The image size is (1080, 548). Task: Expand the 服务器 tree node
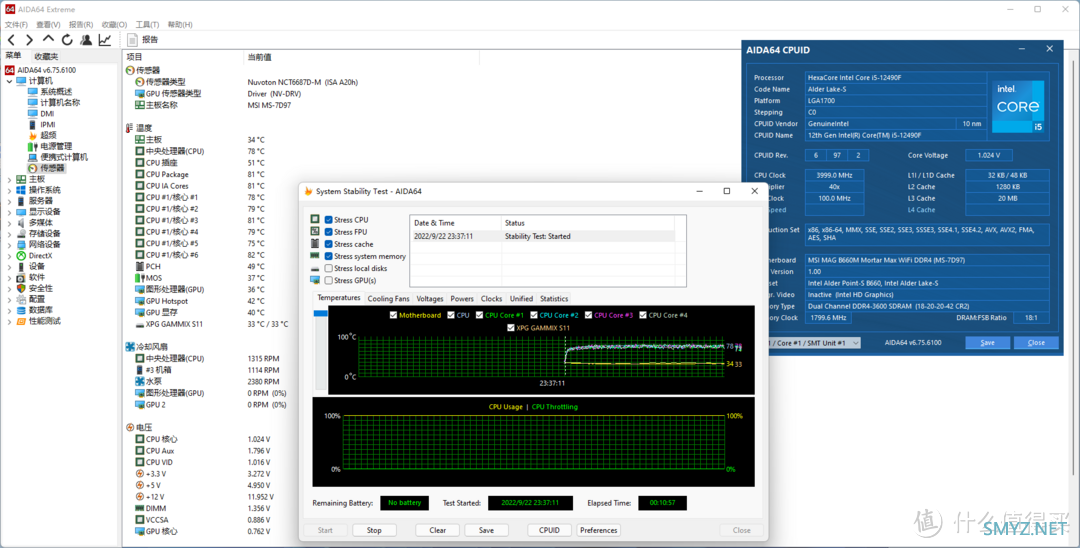click(9, 201)
